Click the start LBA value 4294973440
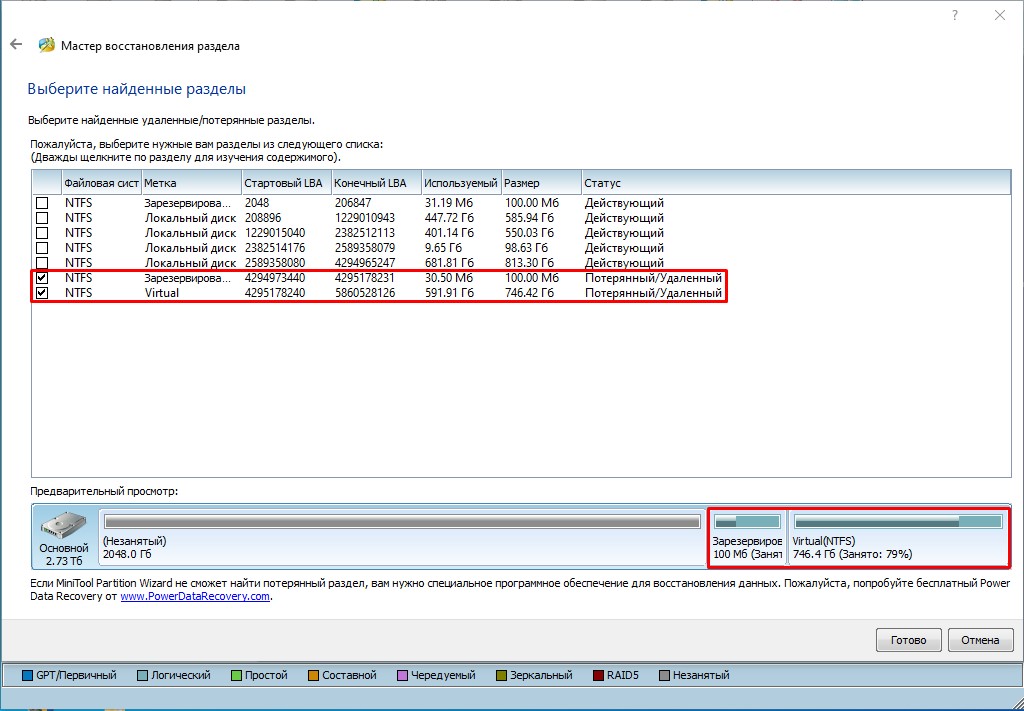This screenshot has width=1024, height=711. [x=275, y=278]
